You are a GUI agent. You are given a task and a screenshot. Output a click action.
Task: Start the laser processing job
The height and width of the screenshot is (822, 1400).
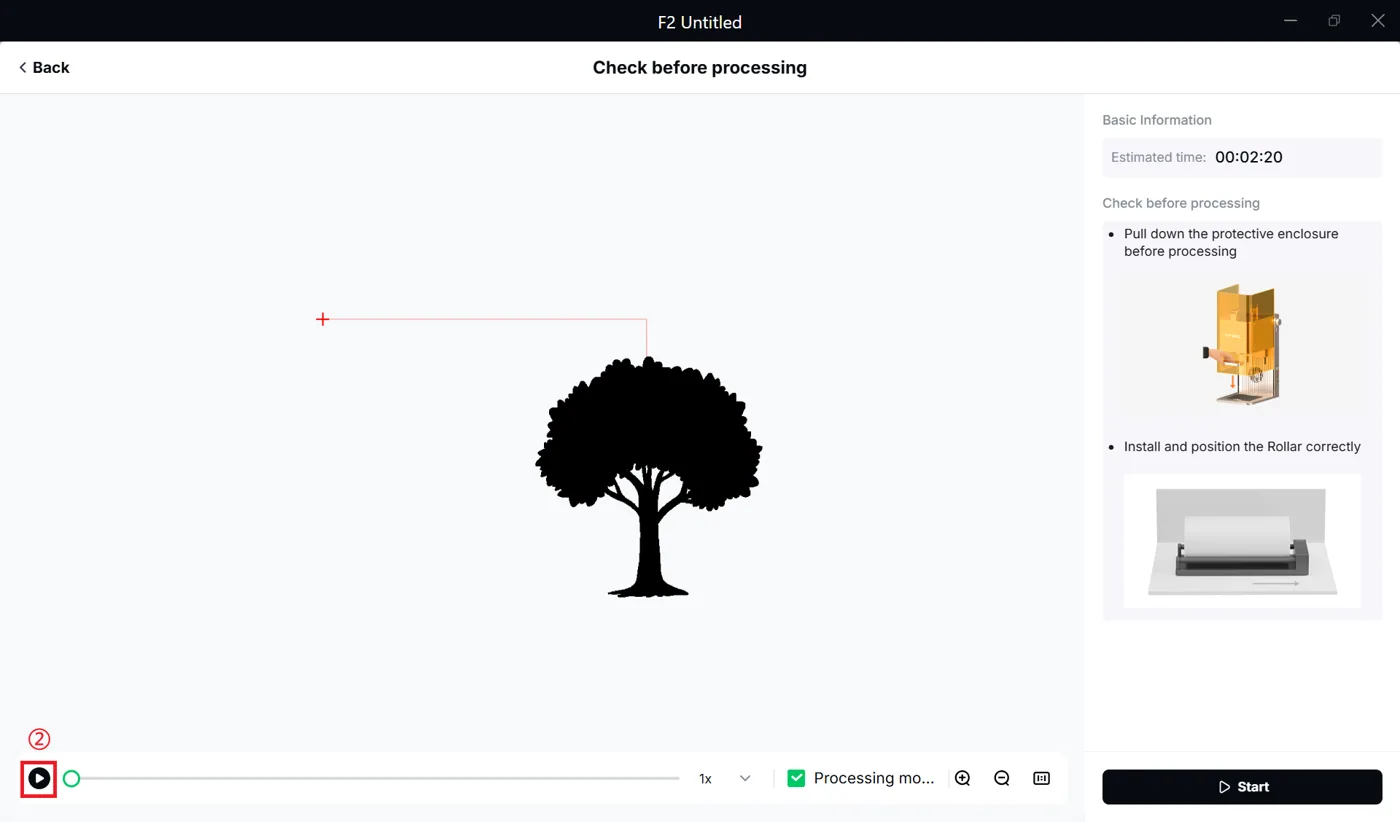tap(1242, 787)
